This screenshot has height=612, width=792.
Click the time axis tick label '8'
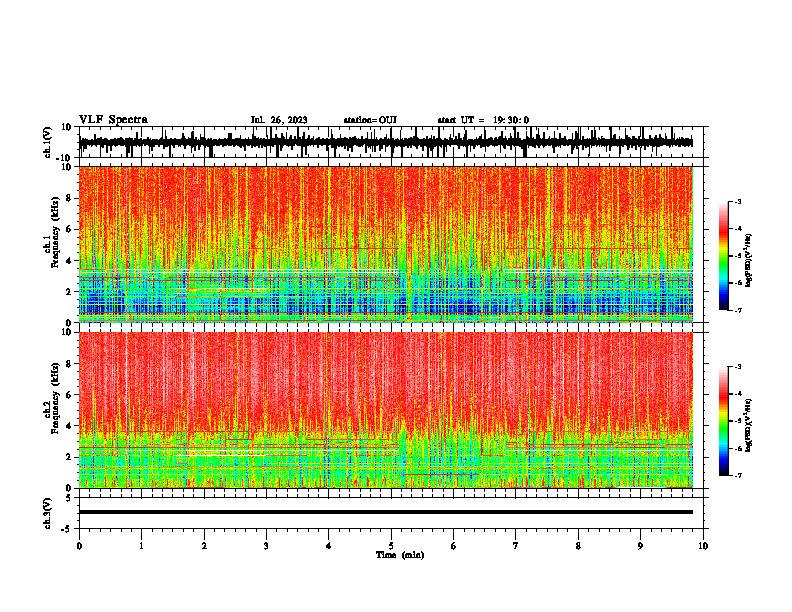click(578, 546)
